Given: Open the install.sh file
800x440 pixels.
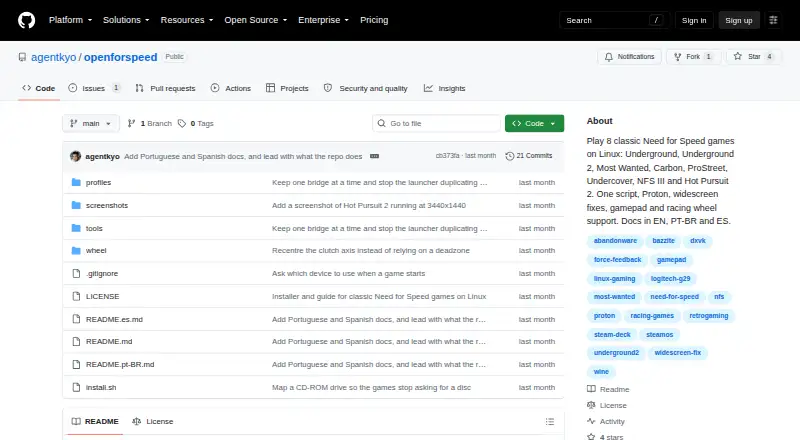Looking at the screenshot, I should pos(101,387).
